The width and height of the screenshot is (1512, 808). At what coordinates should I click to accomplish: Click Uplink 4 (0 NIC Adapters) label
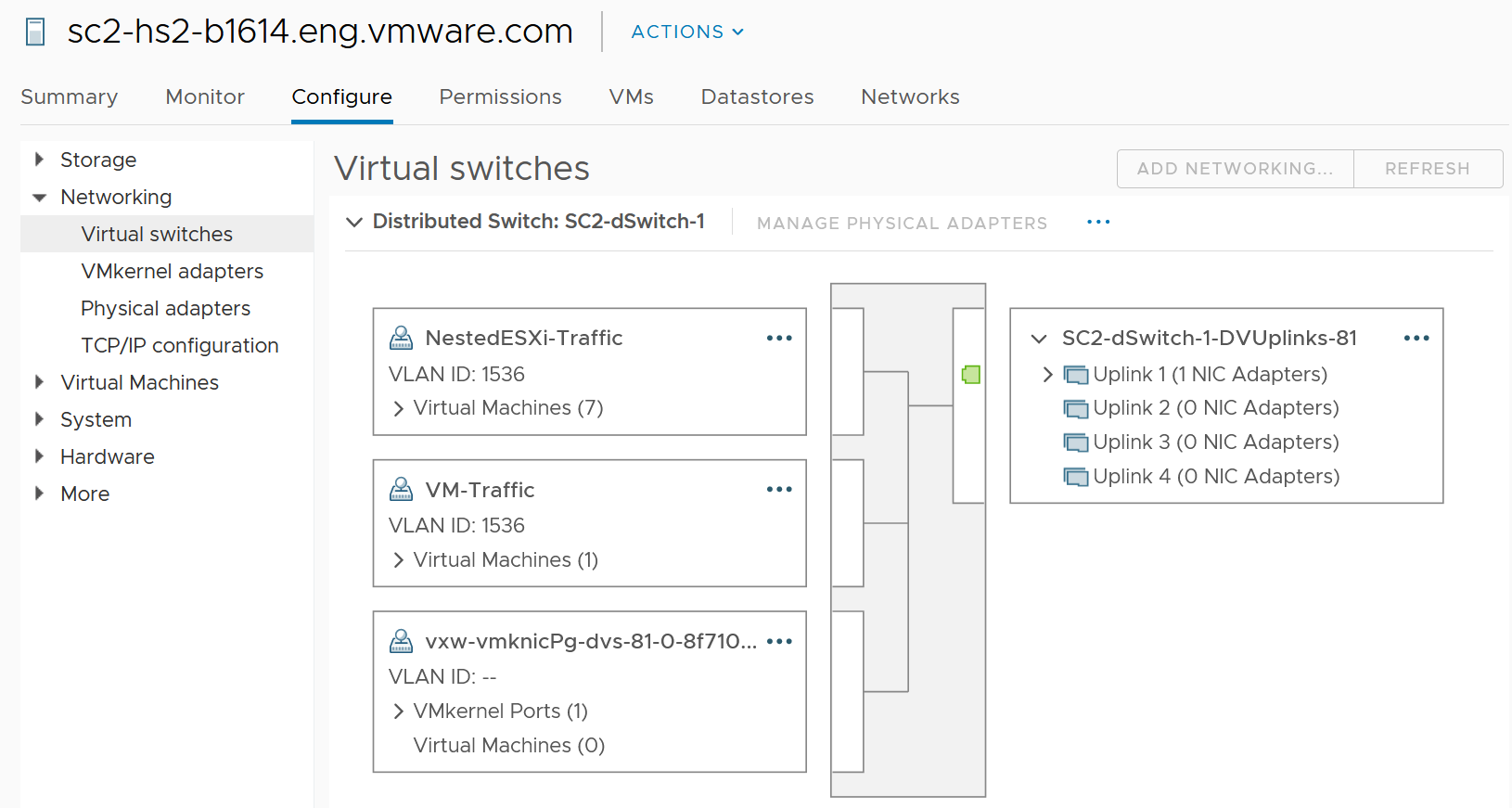pos(1216,477)
